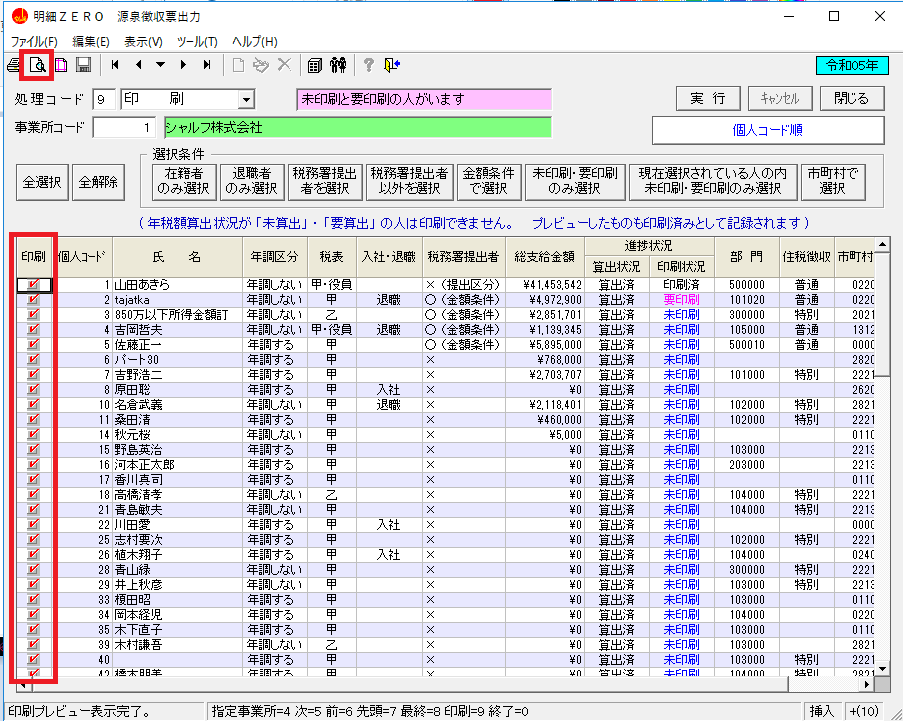This screenshot has width=903, height=721.
Task: Click the floppy disk save icon
Action: [x=84, y=65]
